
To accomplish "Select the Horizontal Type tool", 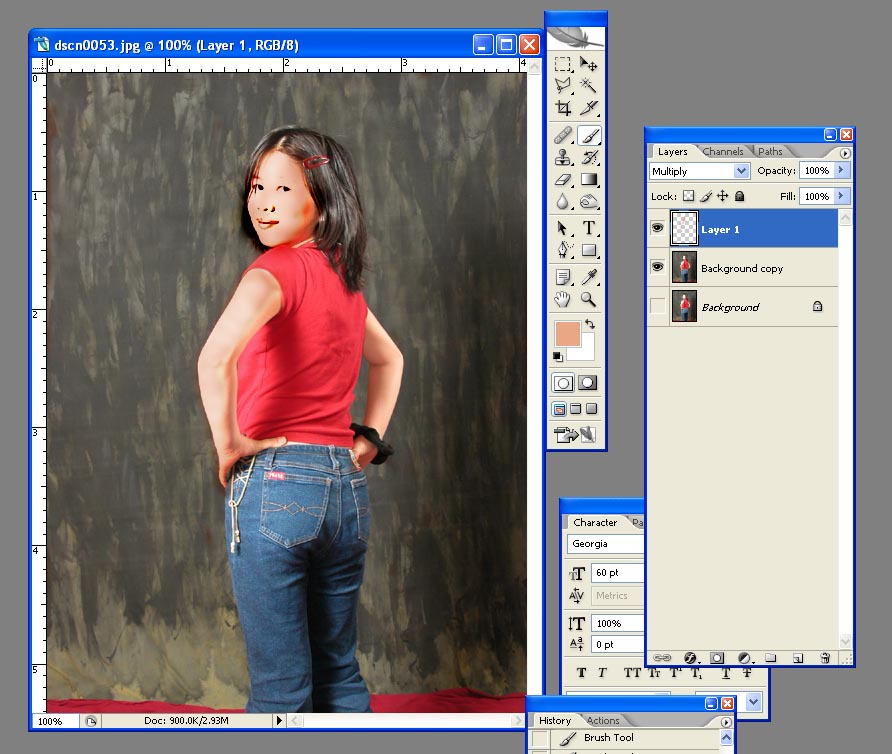I will (589, 228).
